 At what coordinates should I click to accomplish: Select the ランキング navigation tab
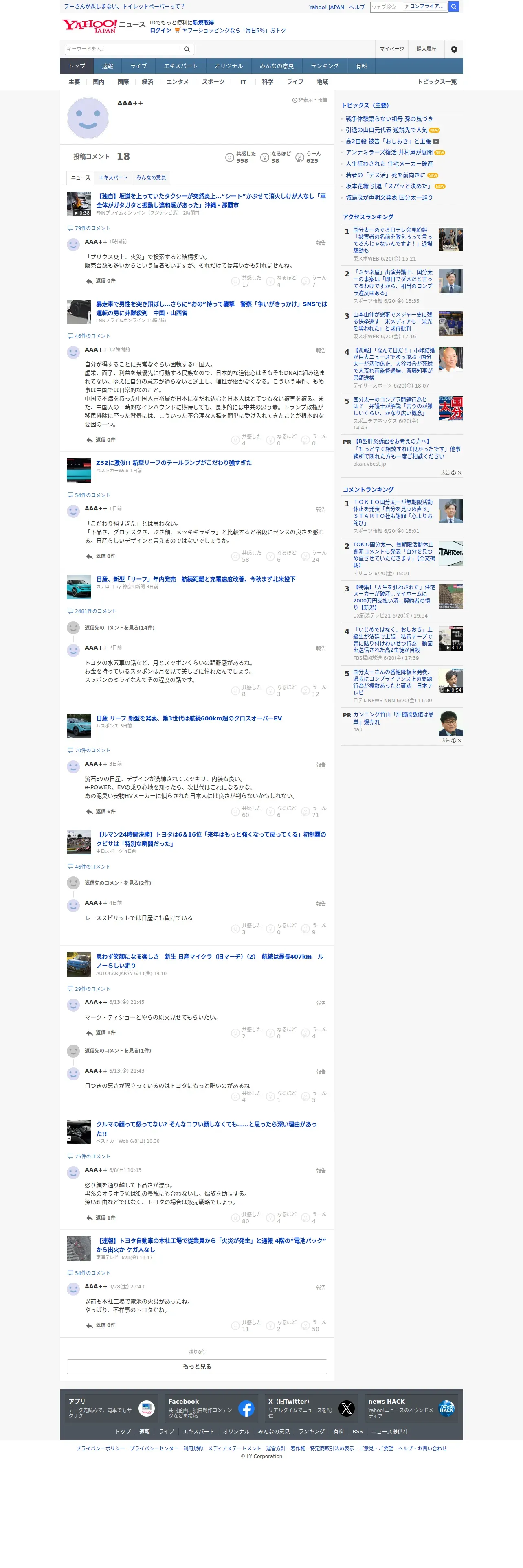(x=325, y=66)
